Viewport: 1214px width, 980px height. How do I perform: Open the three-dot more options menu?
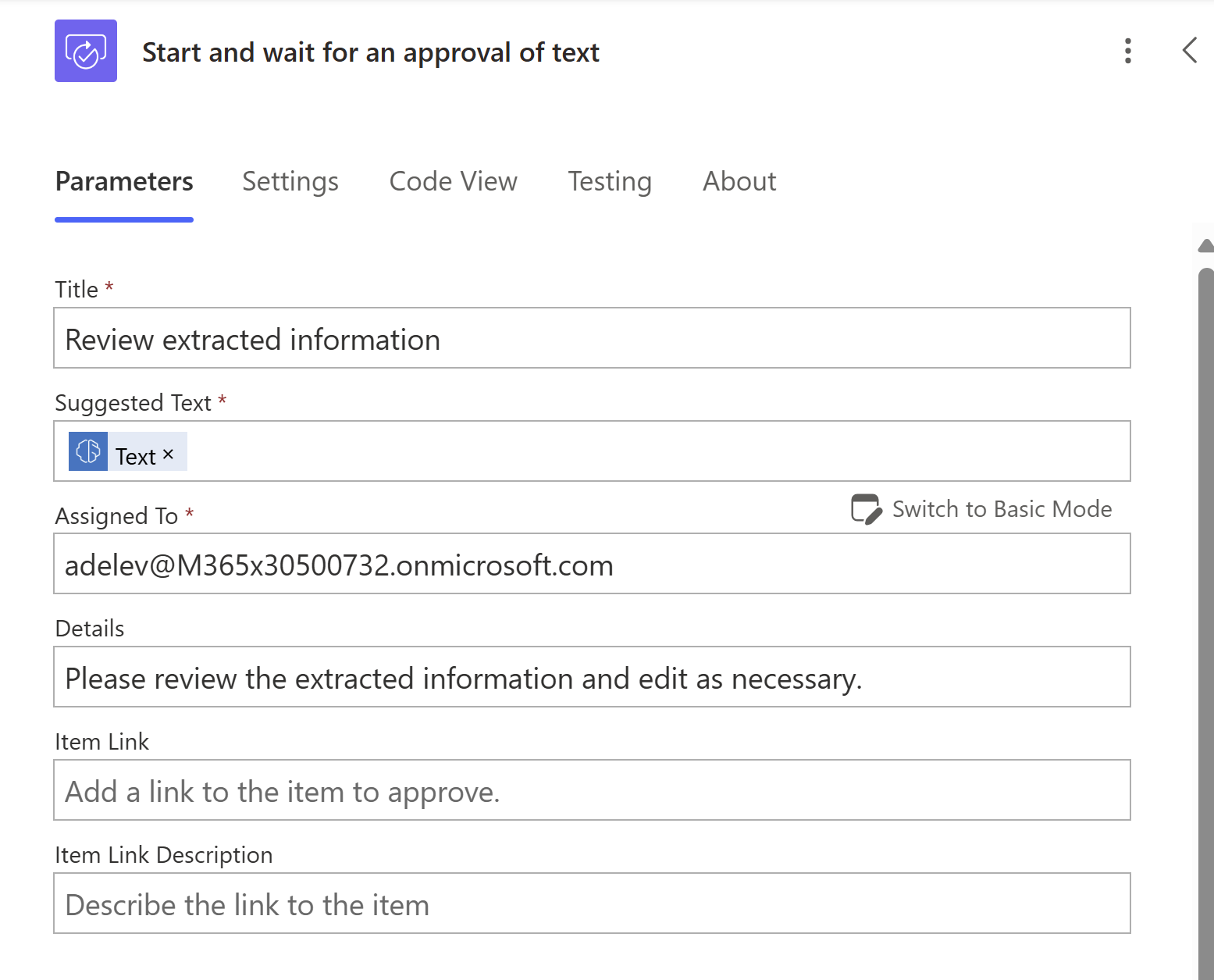tap(1127, 51)
